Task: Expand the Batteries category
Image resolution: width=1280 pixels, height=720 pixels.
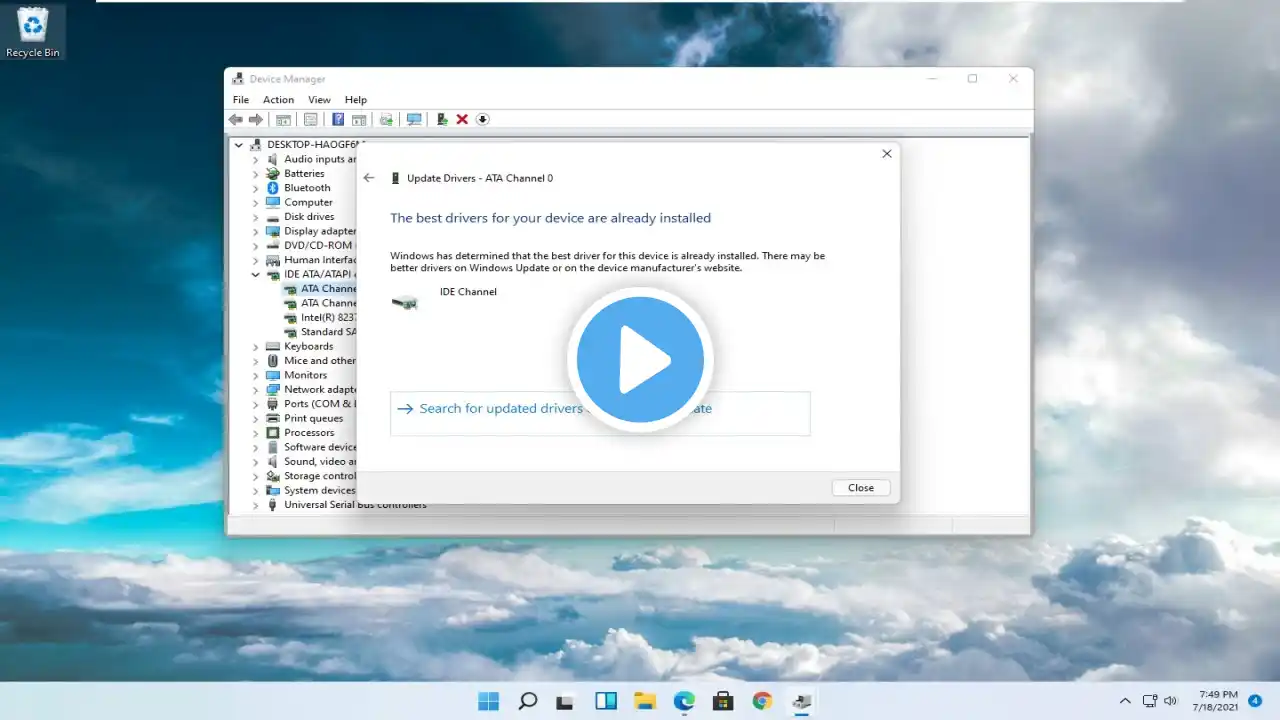Action: coord(256,174)
